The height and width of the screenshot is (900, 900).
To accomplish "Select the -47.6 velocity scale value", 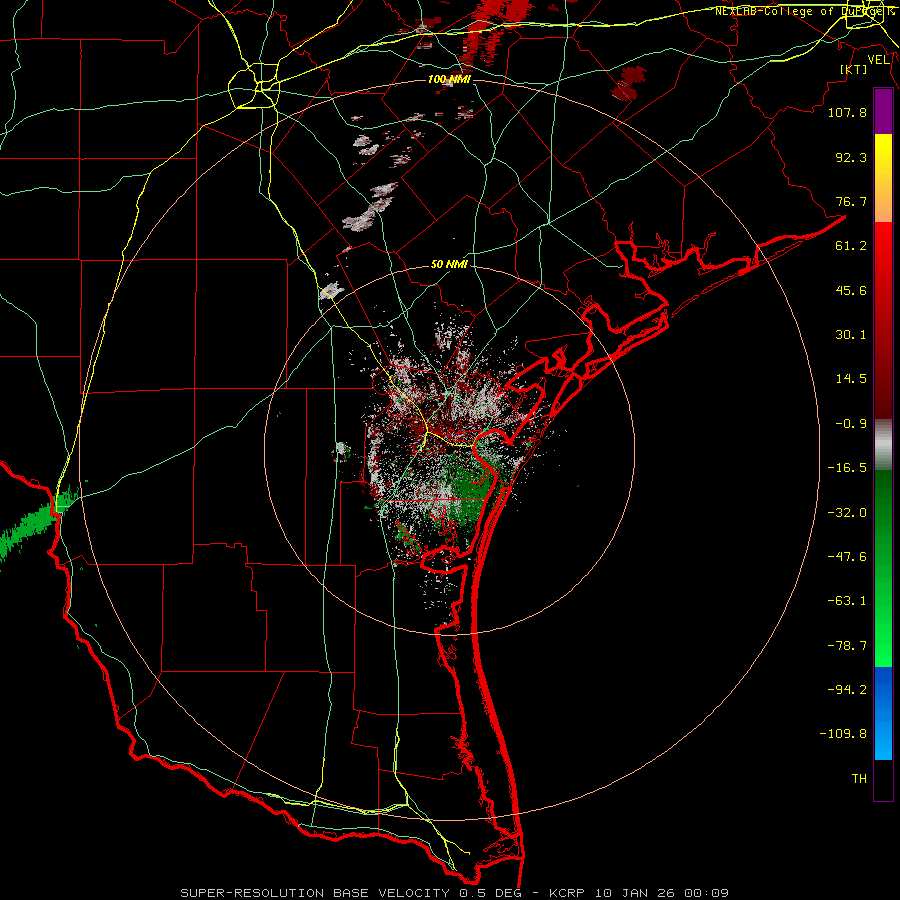I will 847,557.
